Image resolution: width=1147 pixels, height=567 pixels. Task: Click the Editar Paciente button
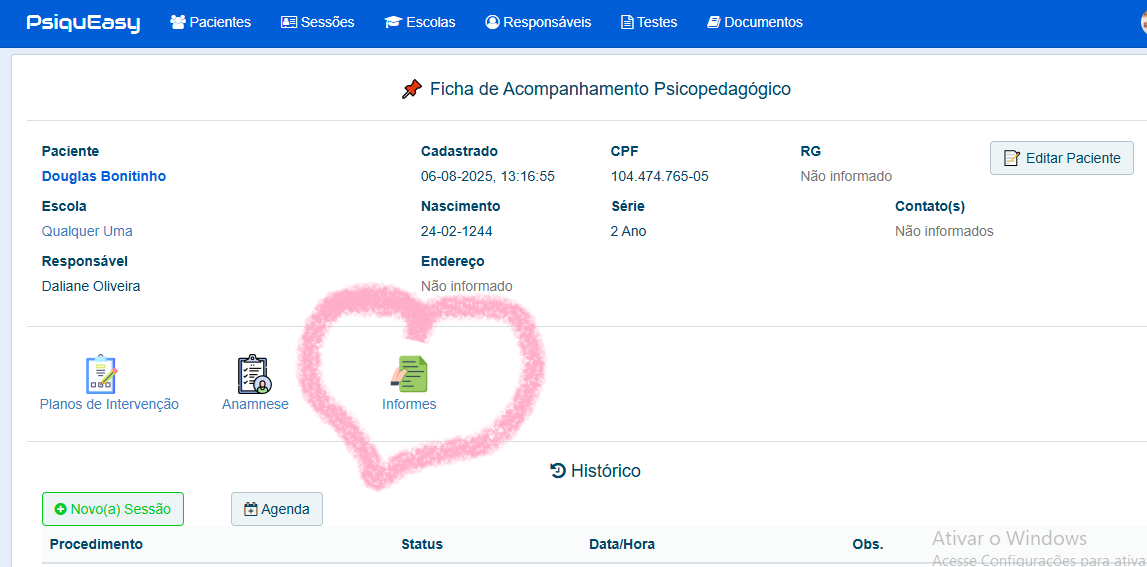click(x=1061, y=158)
